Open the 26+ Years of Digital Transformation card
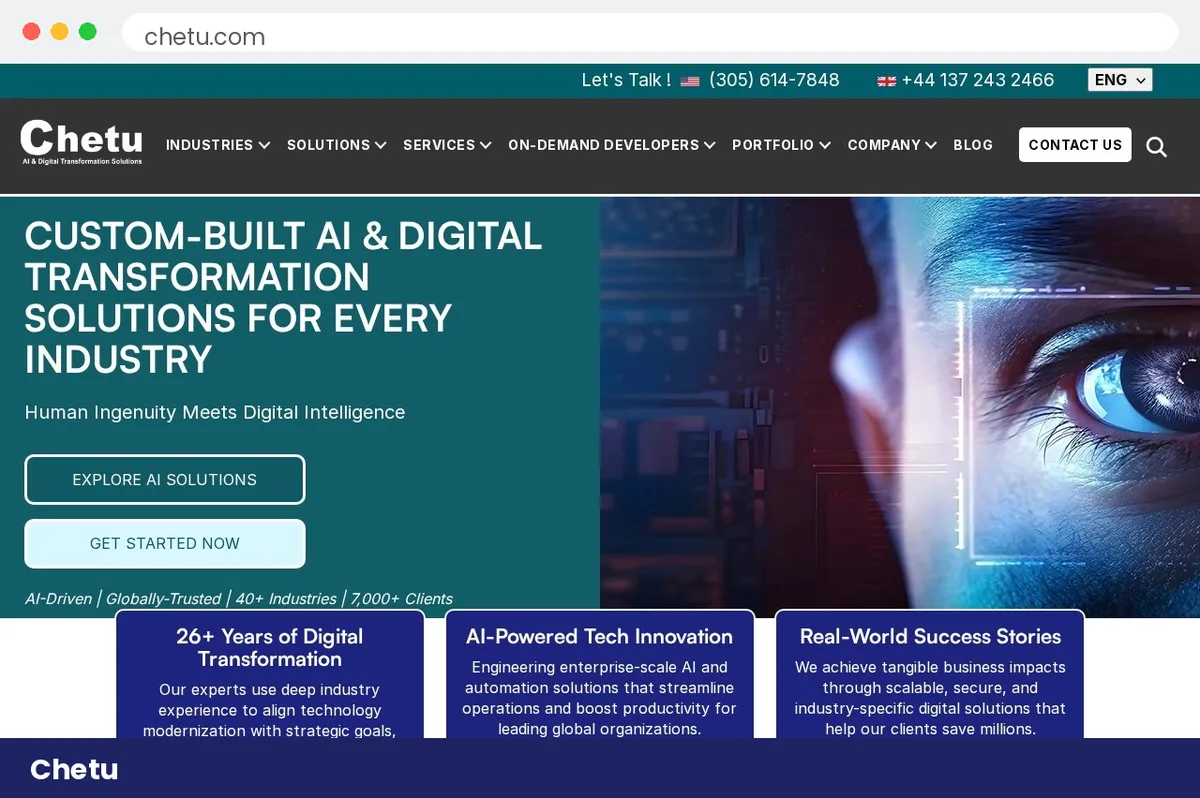 click(x=270, y=675)
